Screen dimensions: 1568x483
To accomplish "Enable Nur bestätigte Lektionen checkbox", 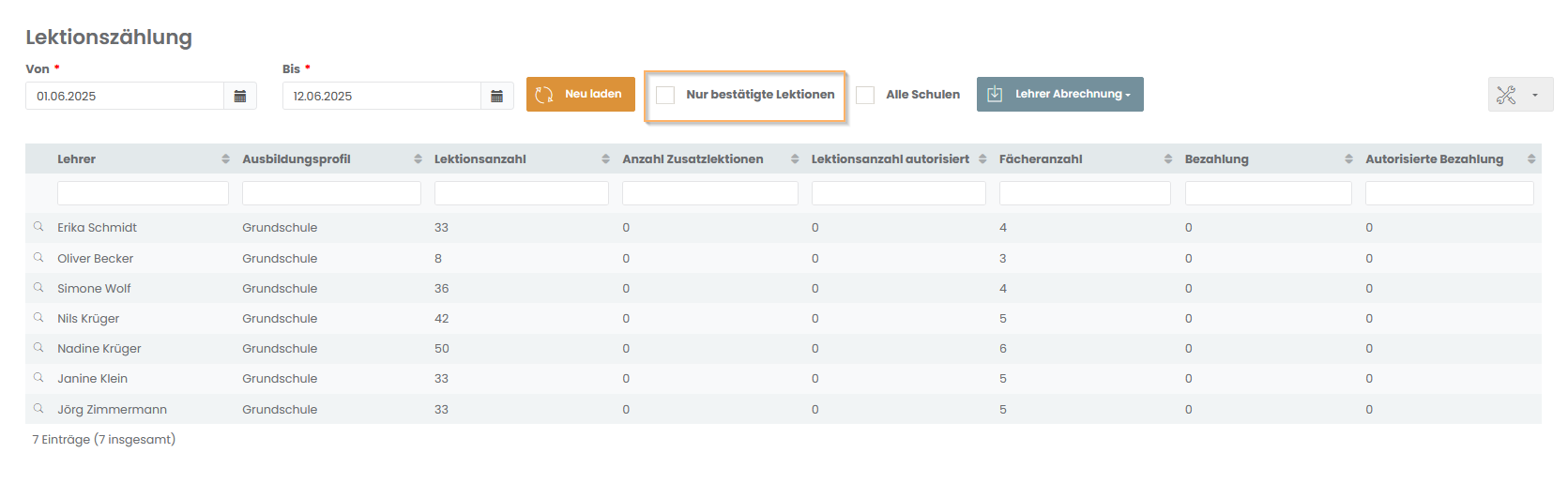I will pyautogui.click(x=665, y=95).
